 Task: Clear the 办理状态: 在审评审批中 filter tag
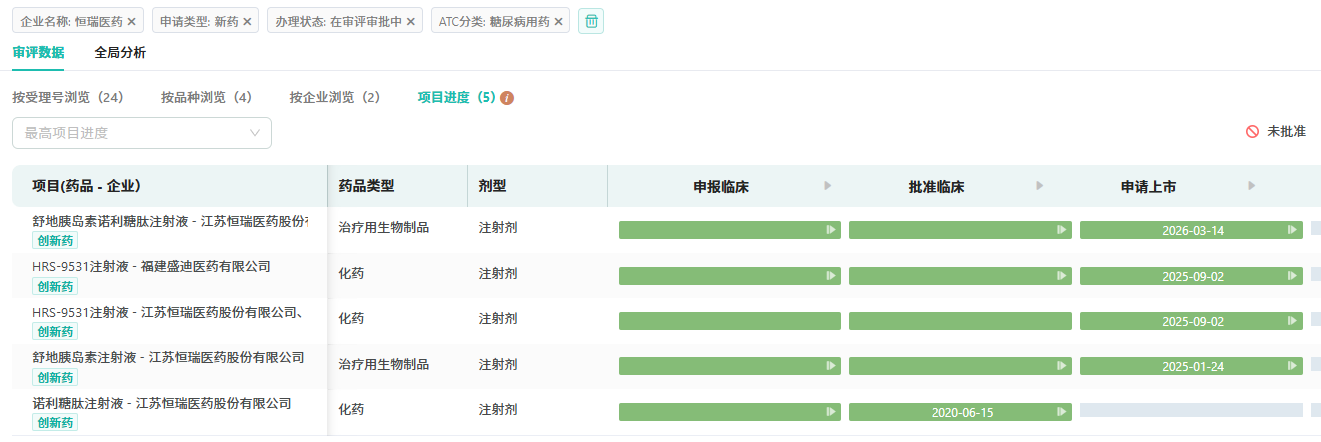410,21
